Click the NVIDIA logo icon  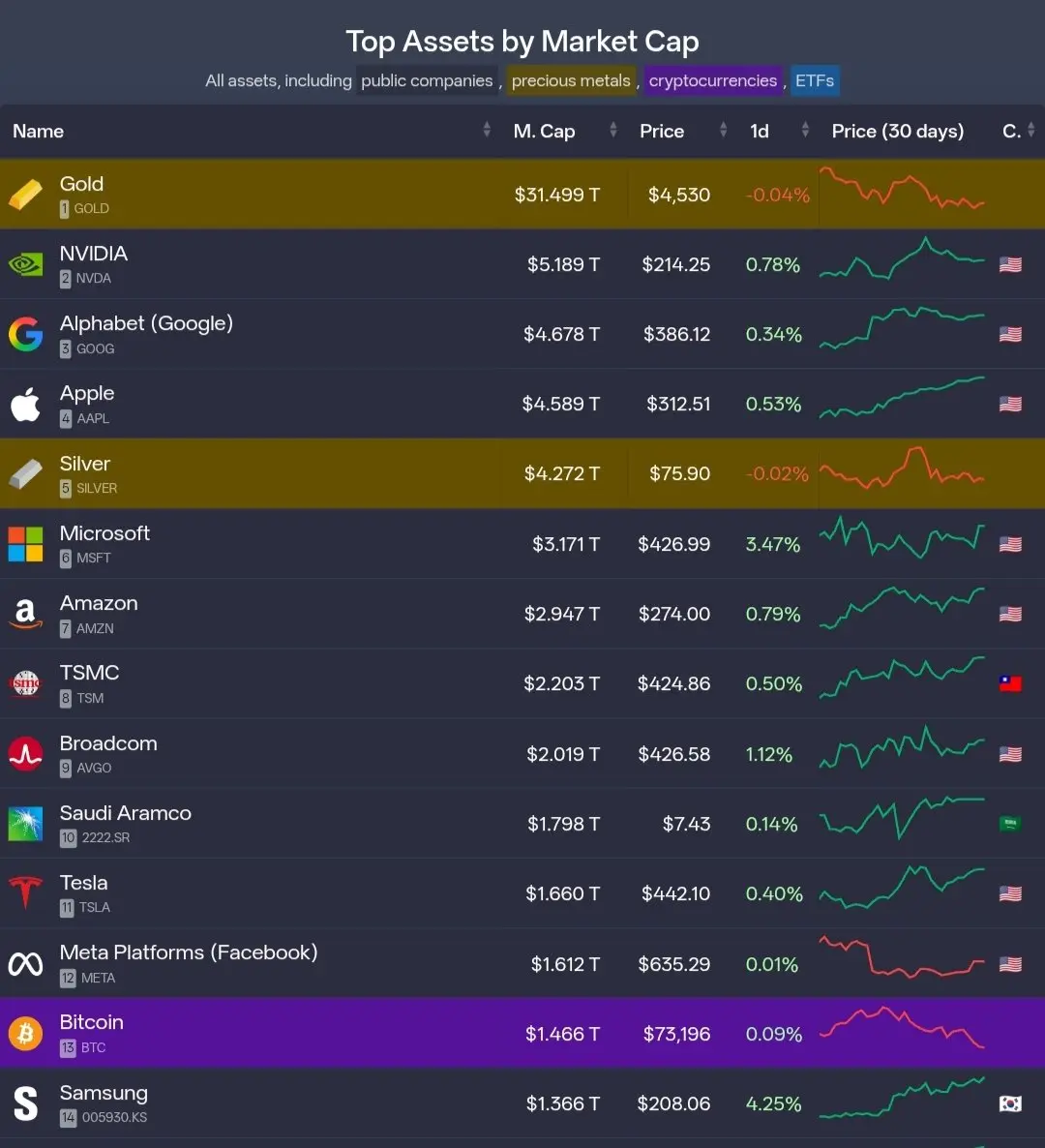25,264
